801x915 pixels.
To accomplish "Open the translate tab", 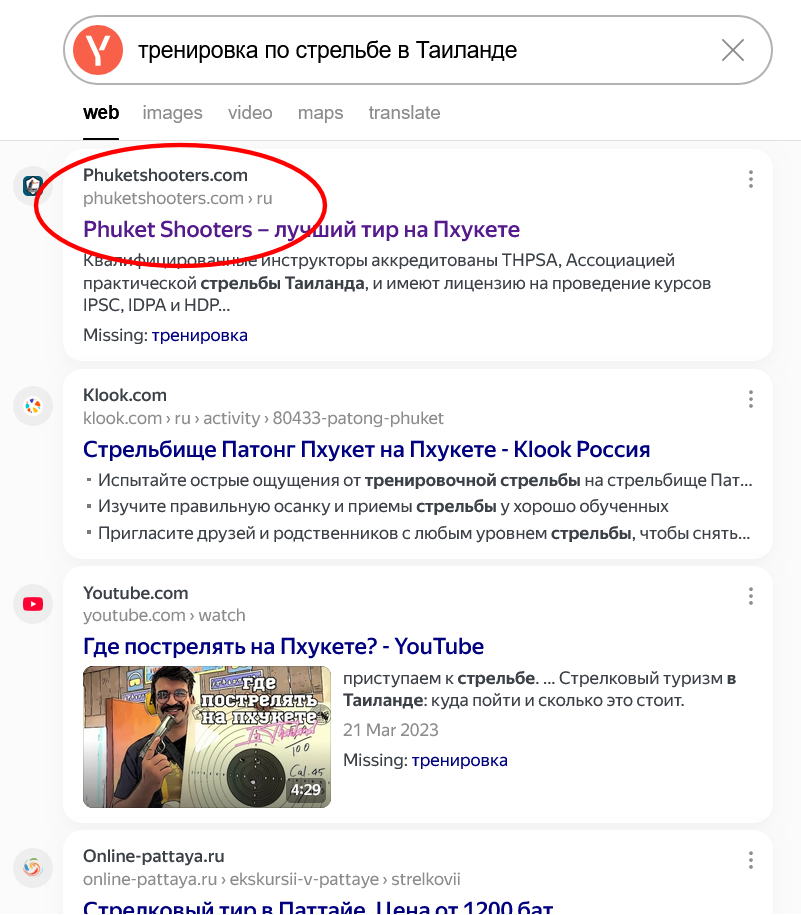I will [404, 113].
